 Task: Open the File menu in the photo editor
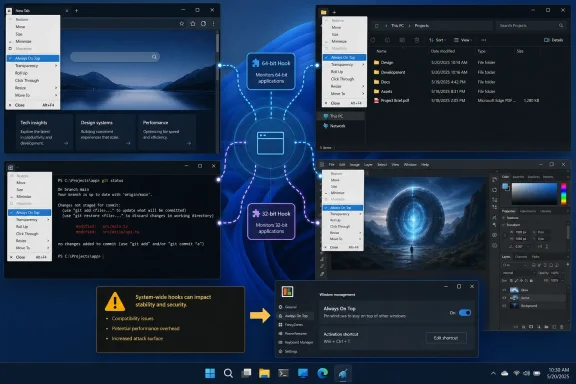coord(331,165)
